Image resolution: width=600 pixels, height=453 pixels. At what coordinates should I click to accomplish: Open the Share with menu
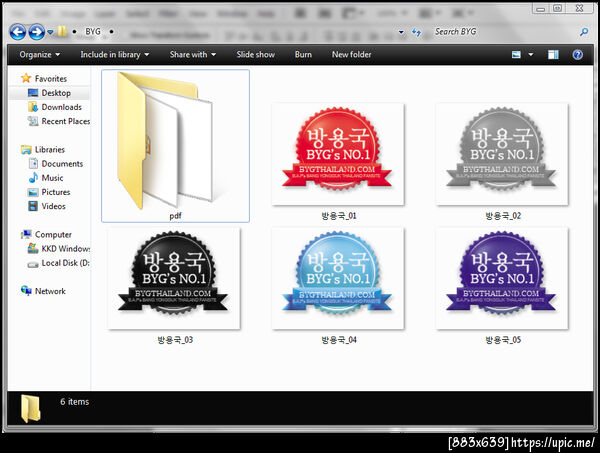click(192, 54)
